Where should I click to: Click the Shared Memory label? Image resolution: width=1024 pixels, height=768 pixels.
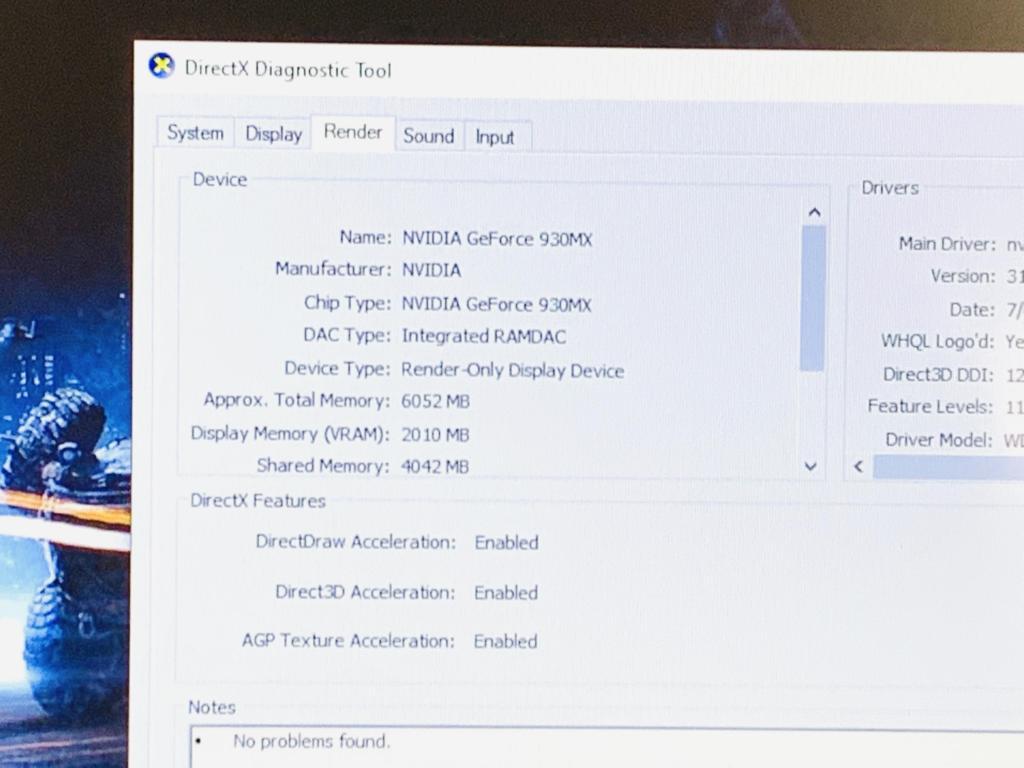(323, 466)
